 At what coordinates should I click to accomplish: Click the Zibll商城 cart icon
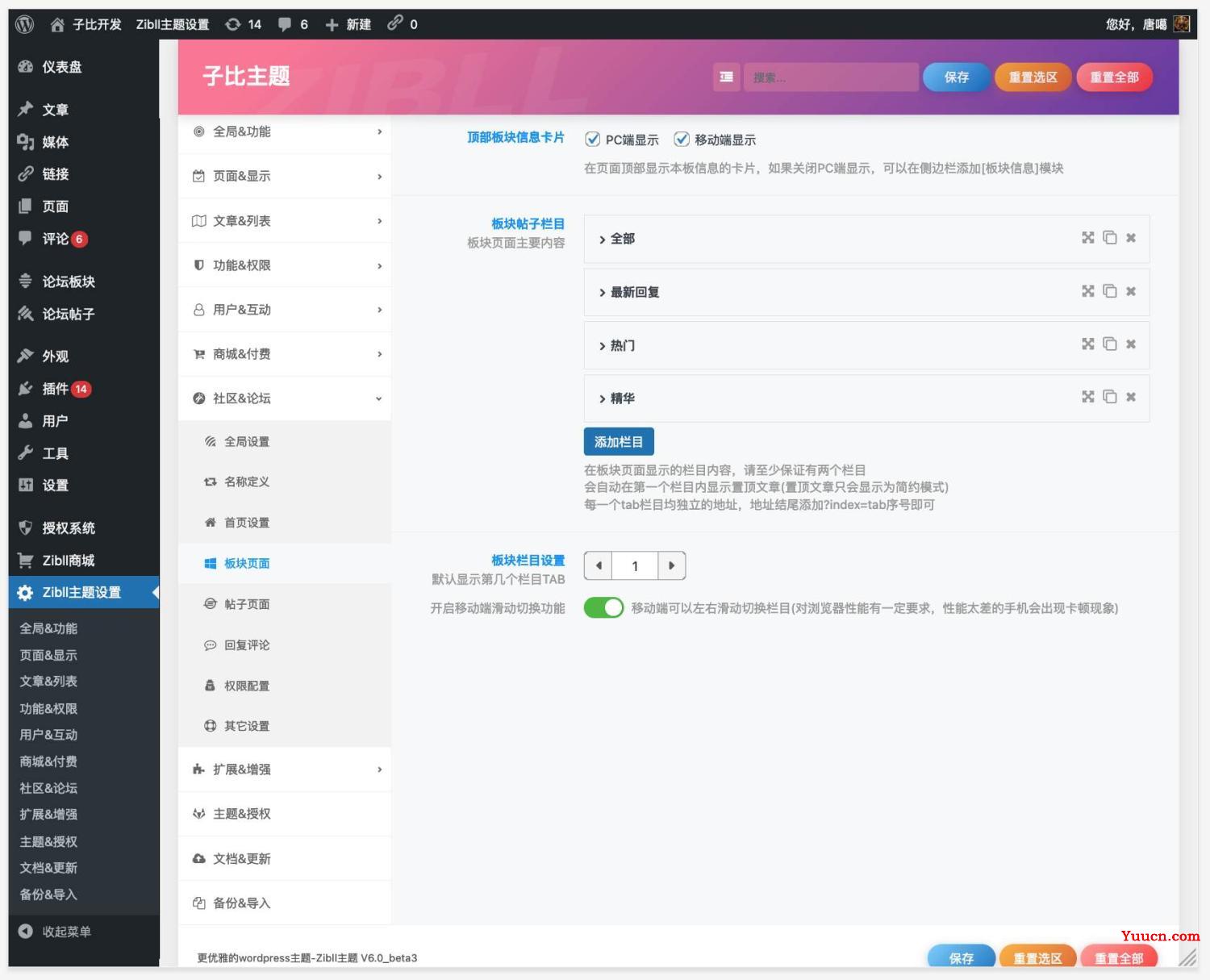click(26, 560)
